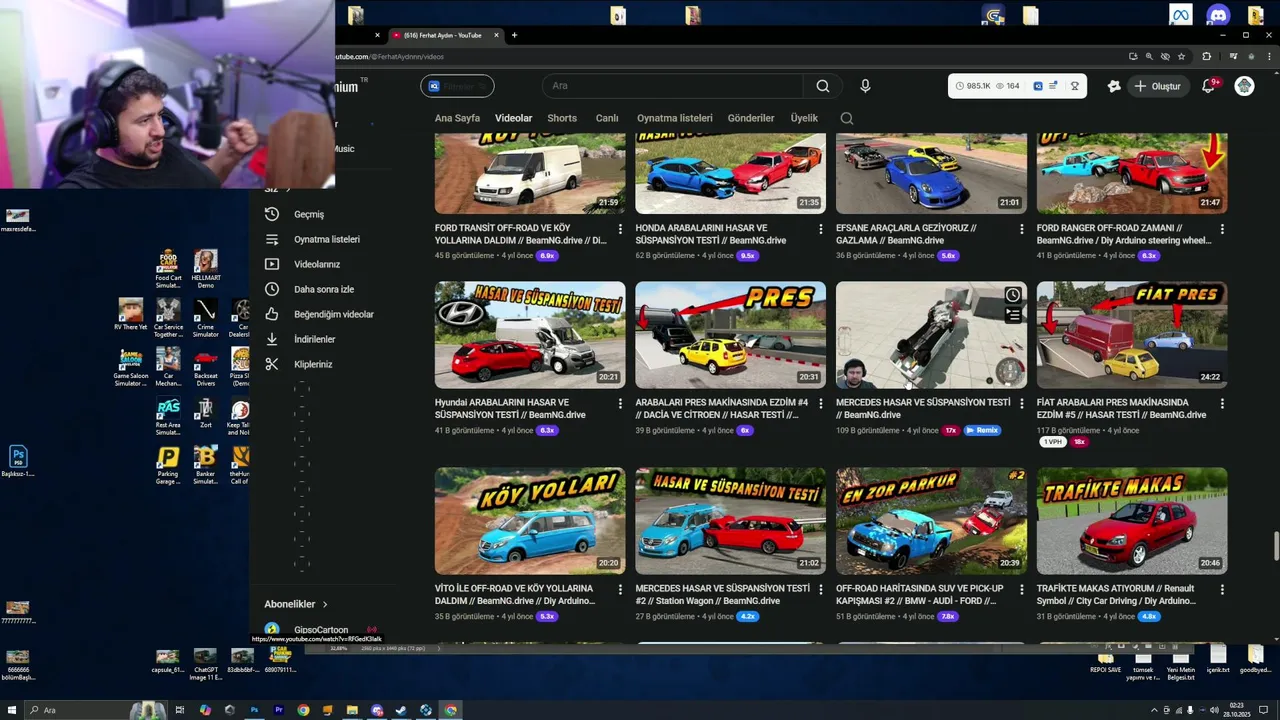Viewport: 1280px width, 720px height.
Task: Open options menu for Hyundai ARABALARINI video
Action: (x=620, y=403)
